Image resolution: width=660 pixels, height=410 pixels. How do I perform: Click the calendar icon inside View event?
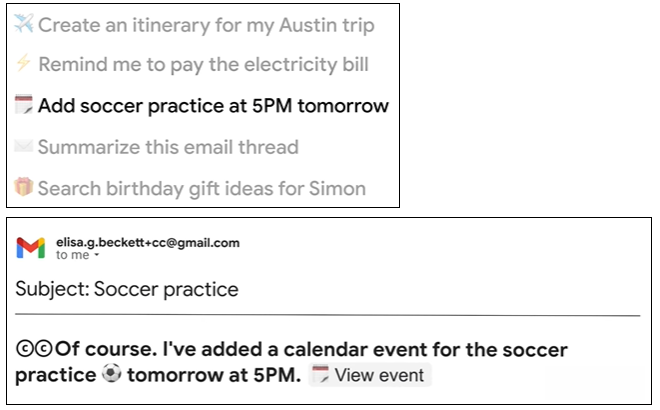click(320, 376)
